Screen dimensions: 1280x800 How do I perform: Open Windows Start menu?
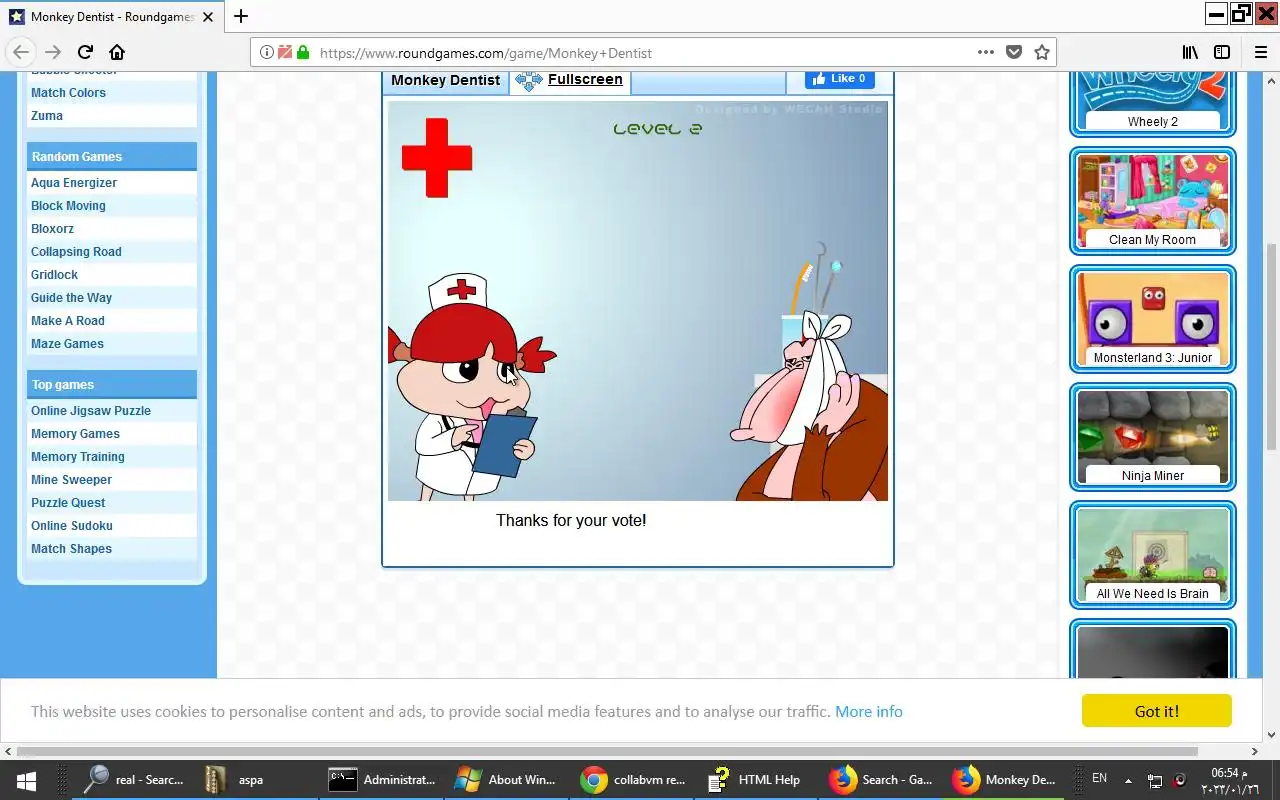[x=26, y=780]
